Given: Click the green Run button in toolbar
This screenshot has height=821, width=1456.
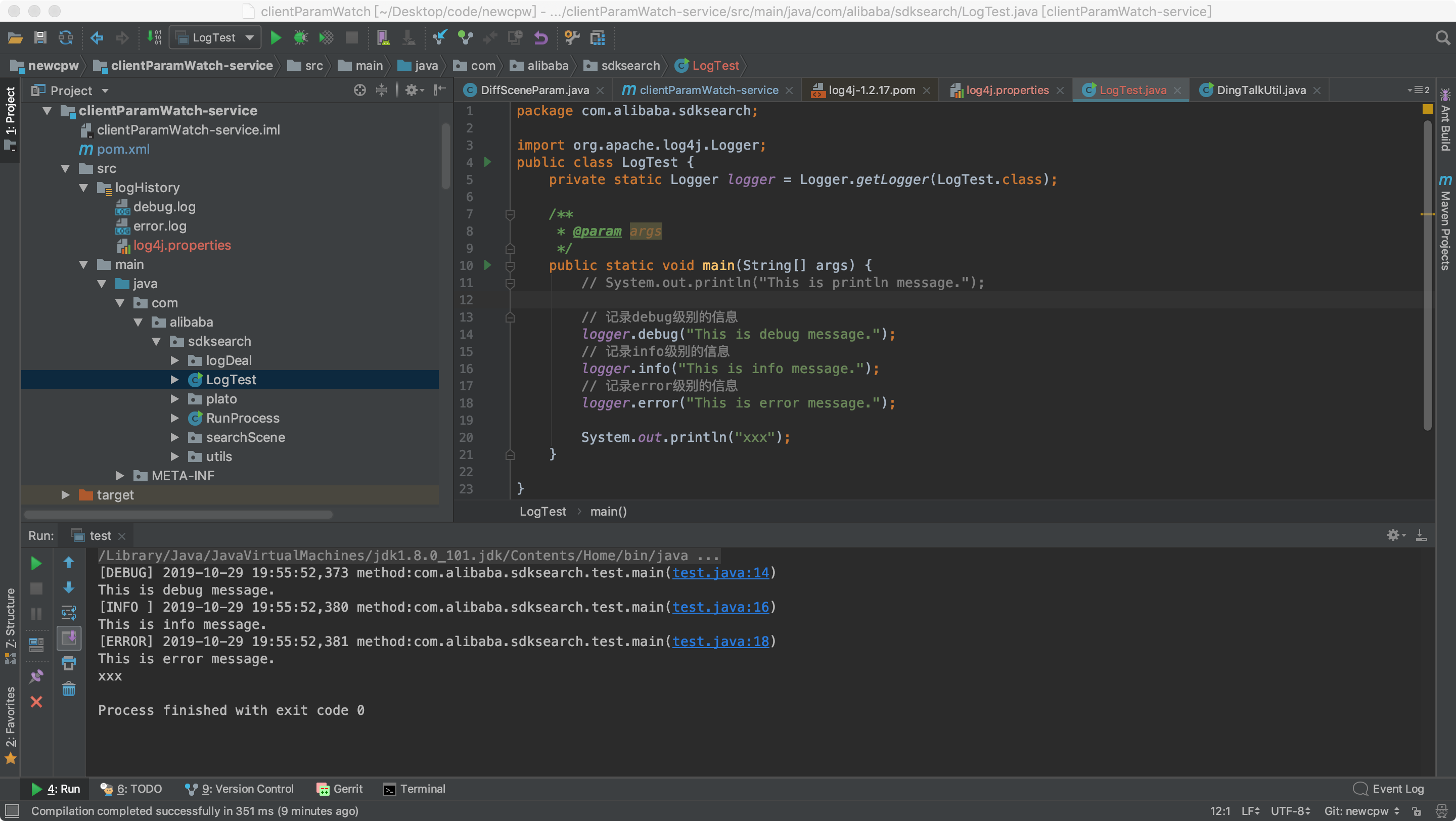Looking at the screenshot, I should click(275, 38).
